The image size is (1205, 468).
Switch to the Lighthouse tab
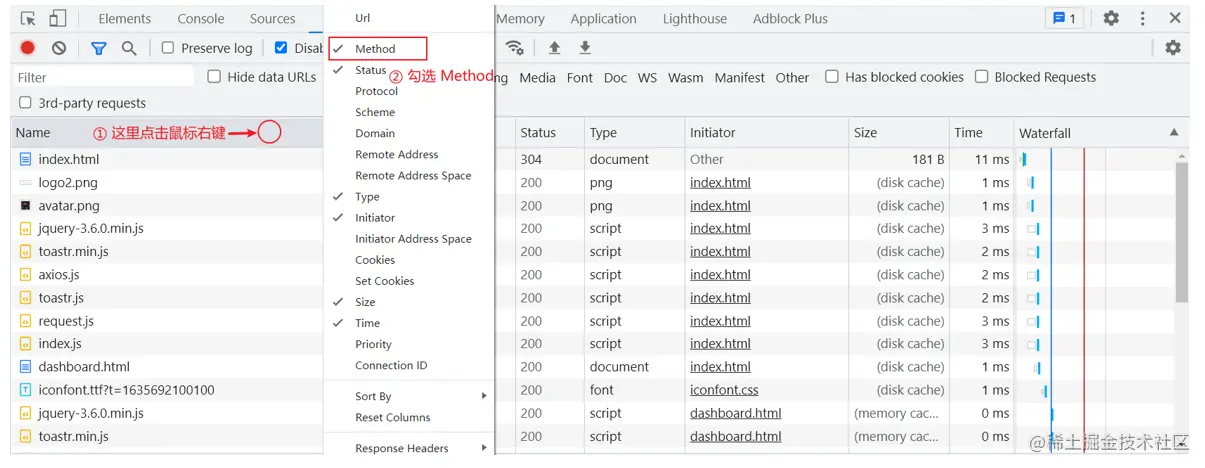click(695, 18)
